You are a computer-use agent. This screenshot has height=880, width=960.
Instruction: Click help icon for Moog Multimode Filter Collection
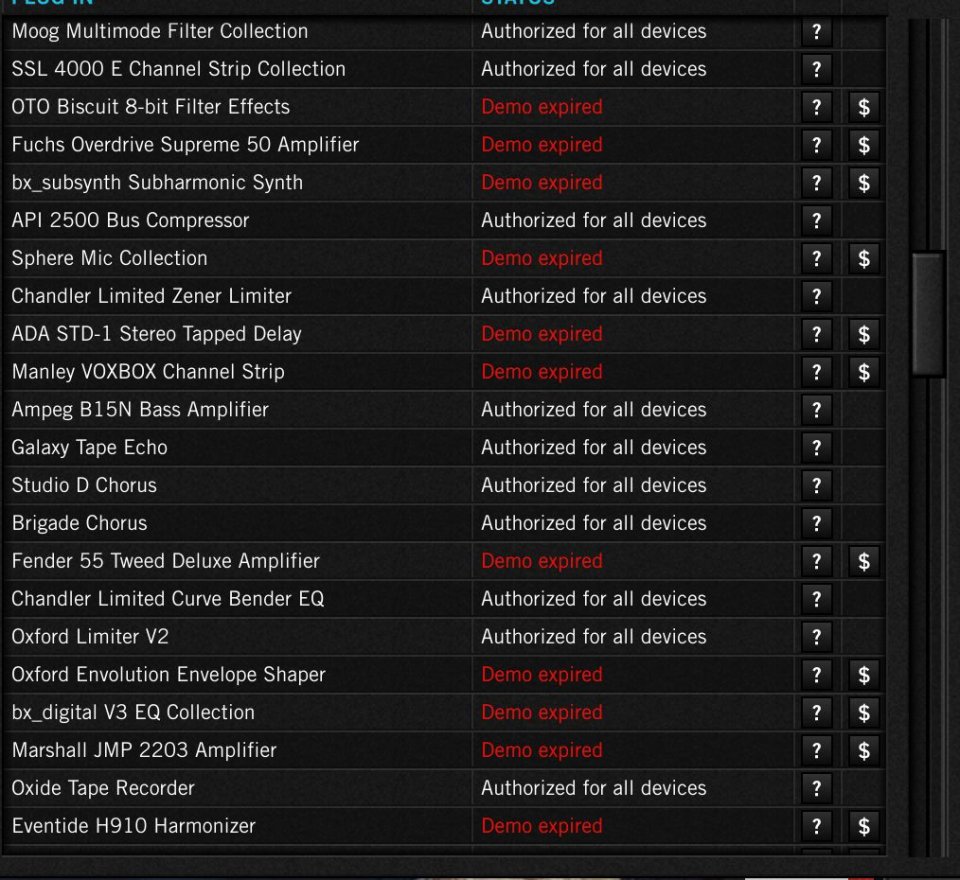pyautogui.click(x=816, y=31)
